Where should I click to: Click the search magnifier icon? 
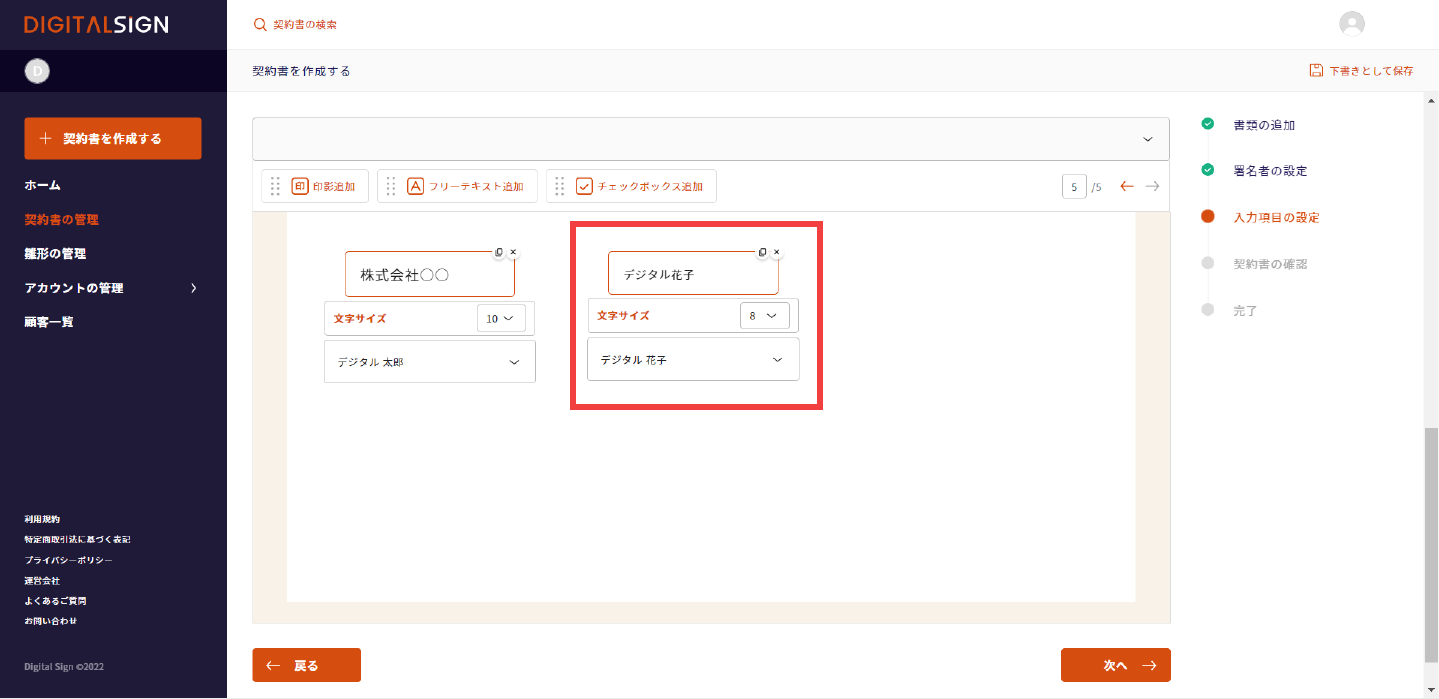point(260,25)
